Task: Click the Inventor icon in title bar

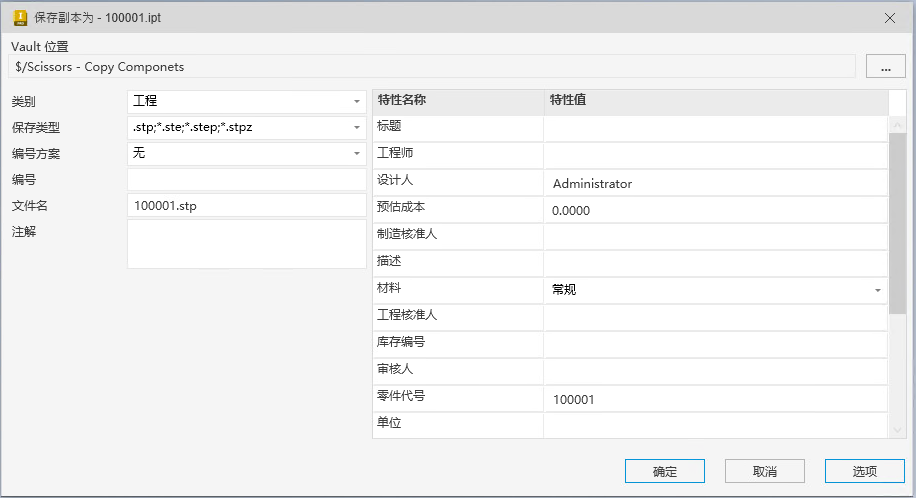Action: [x=20, y=17]
